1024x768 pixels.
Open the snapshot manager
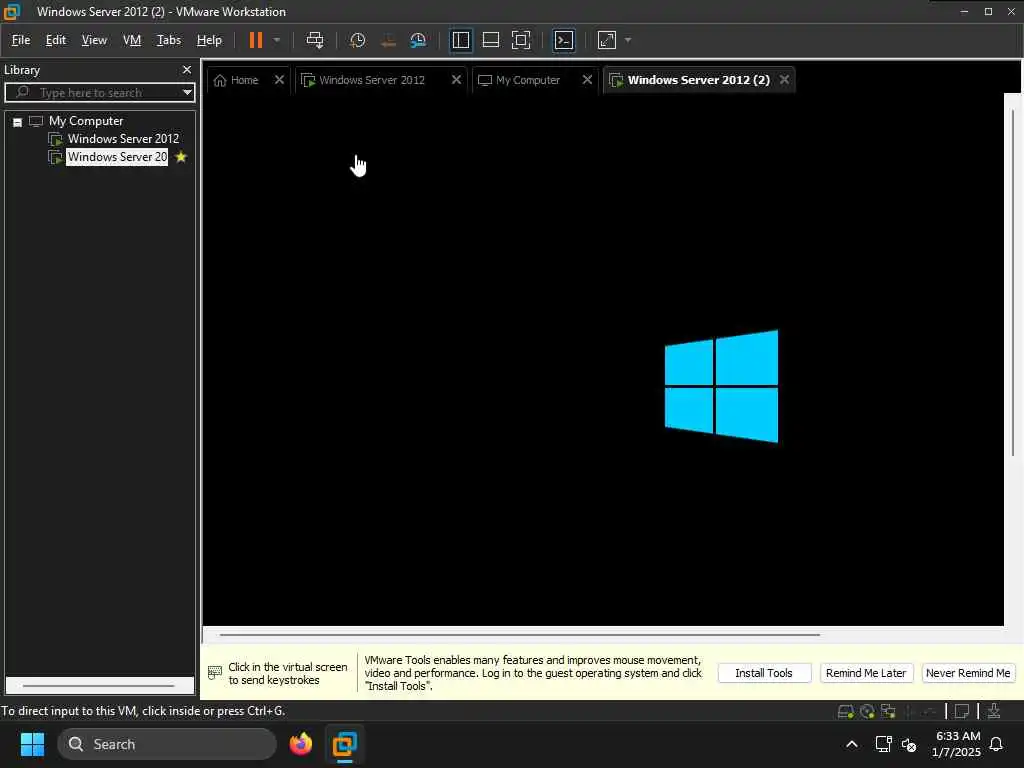[x=418, y=40]
